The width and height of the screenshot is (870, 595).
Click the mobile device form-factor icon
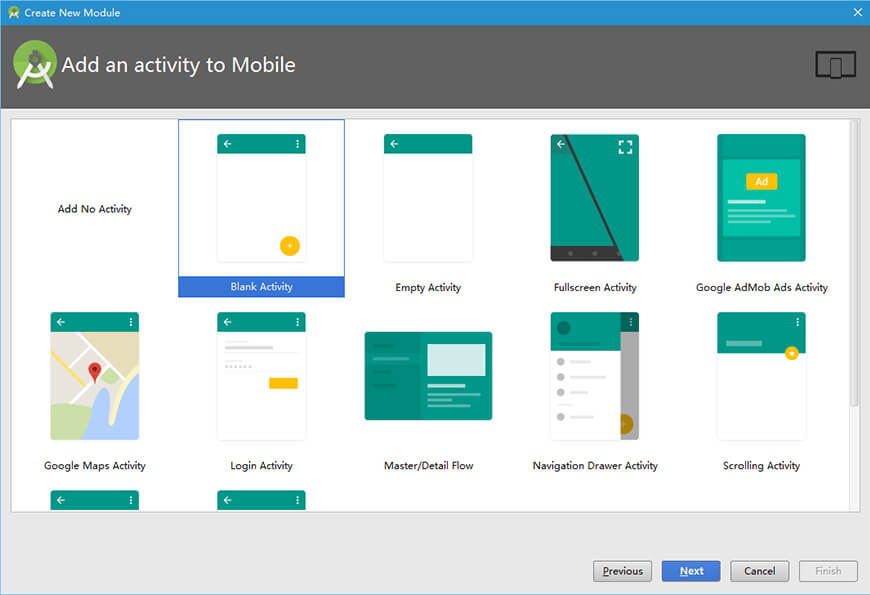point(835,64)
